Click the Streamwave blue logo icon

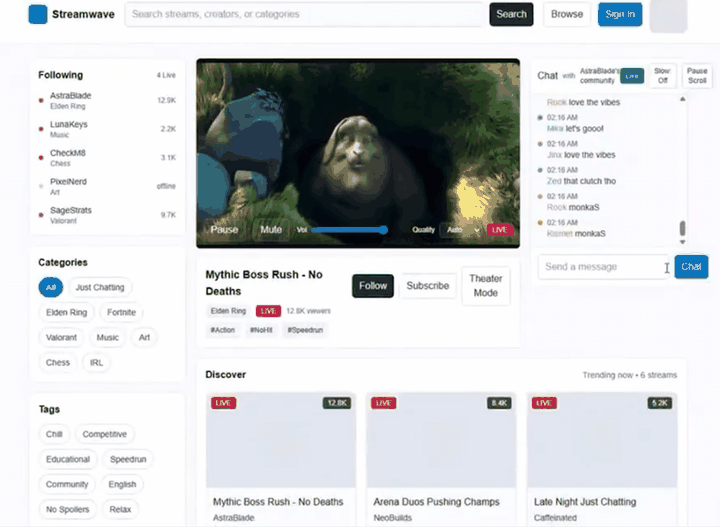(38, 14)
